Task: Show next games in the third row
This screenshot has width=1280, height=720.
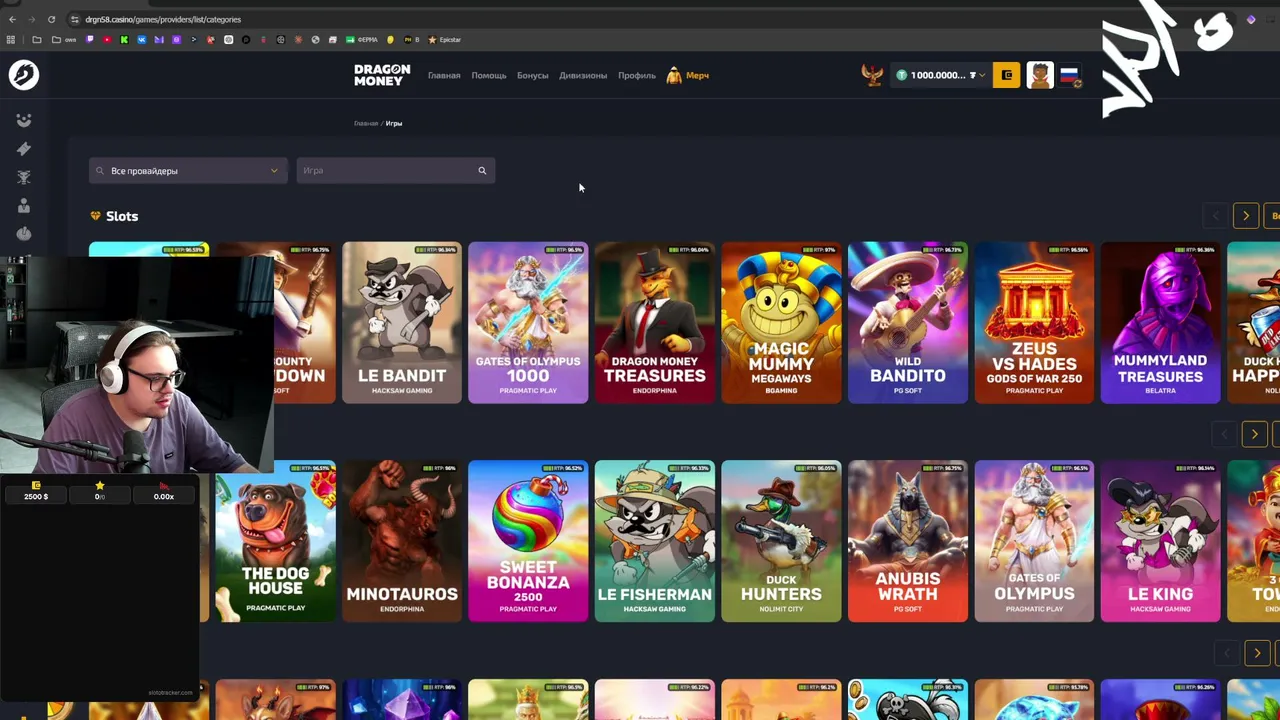Action: pyautogui.click(x=1257, y=653)
